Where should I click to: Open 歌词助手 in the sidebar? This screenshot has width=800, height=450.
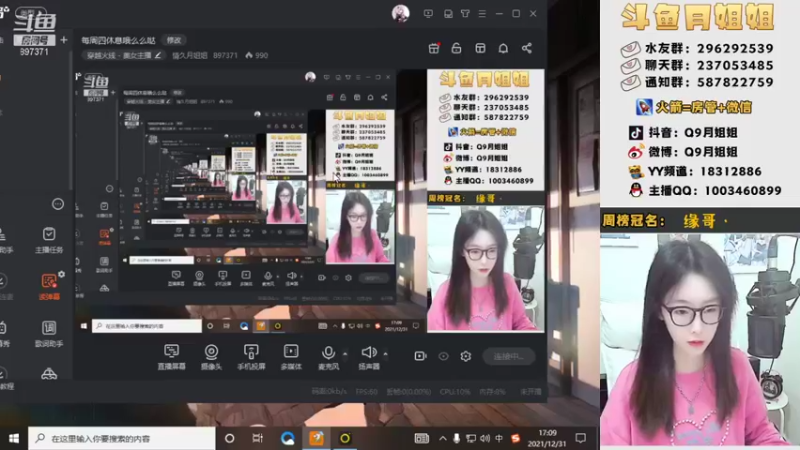coord(49,334)
